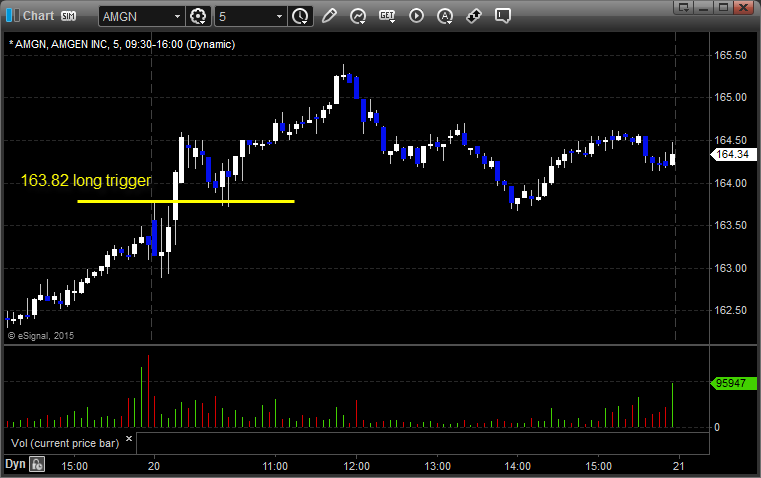Open the circled A alerts menu
The width and height of the screenshot is (761, 478).
point(445,16)
